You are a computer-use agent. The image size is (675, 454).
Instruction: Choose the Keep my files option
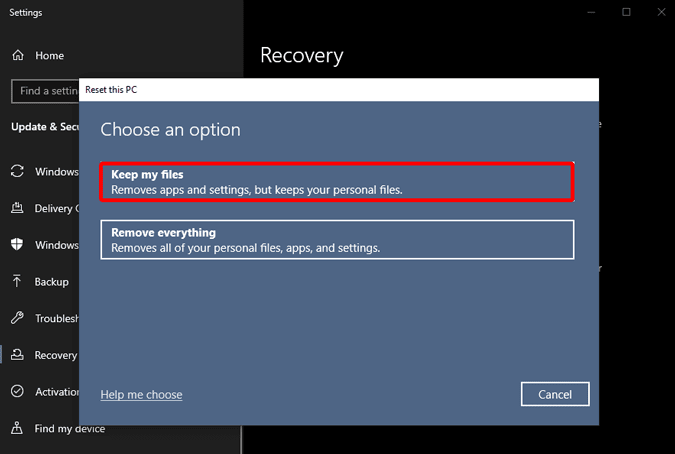pos(337,182)
